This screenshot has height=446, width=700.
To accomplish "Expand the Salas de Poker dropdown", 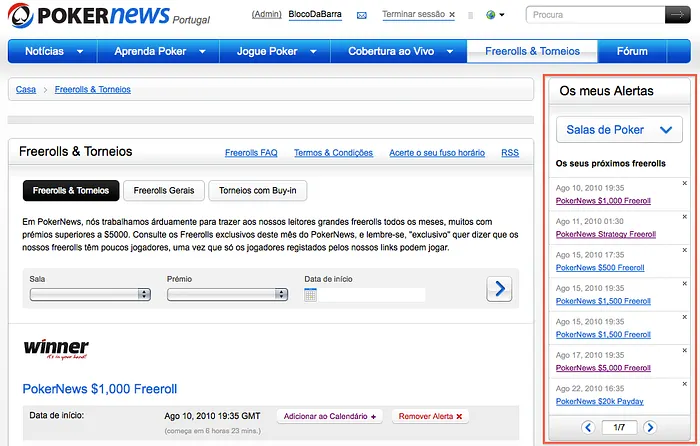I will (x=619, y=129).
